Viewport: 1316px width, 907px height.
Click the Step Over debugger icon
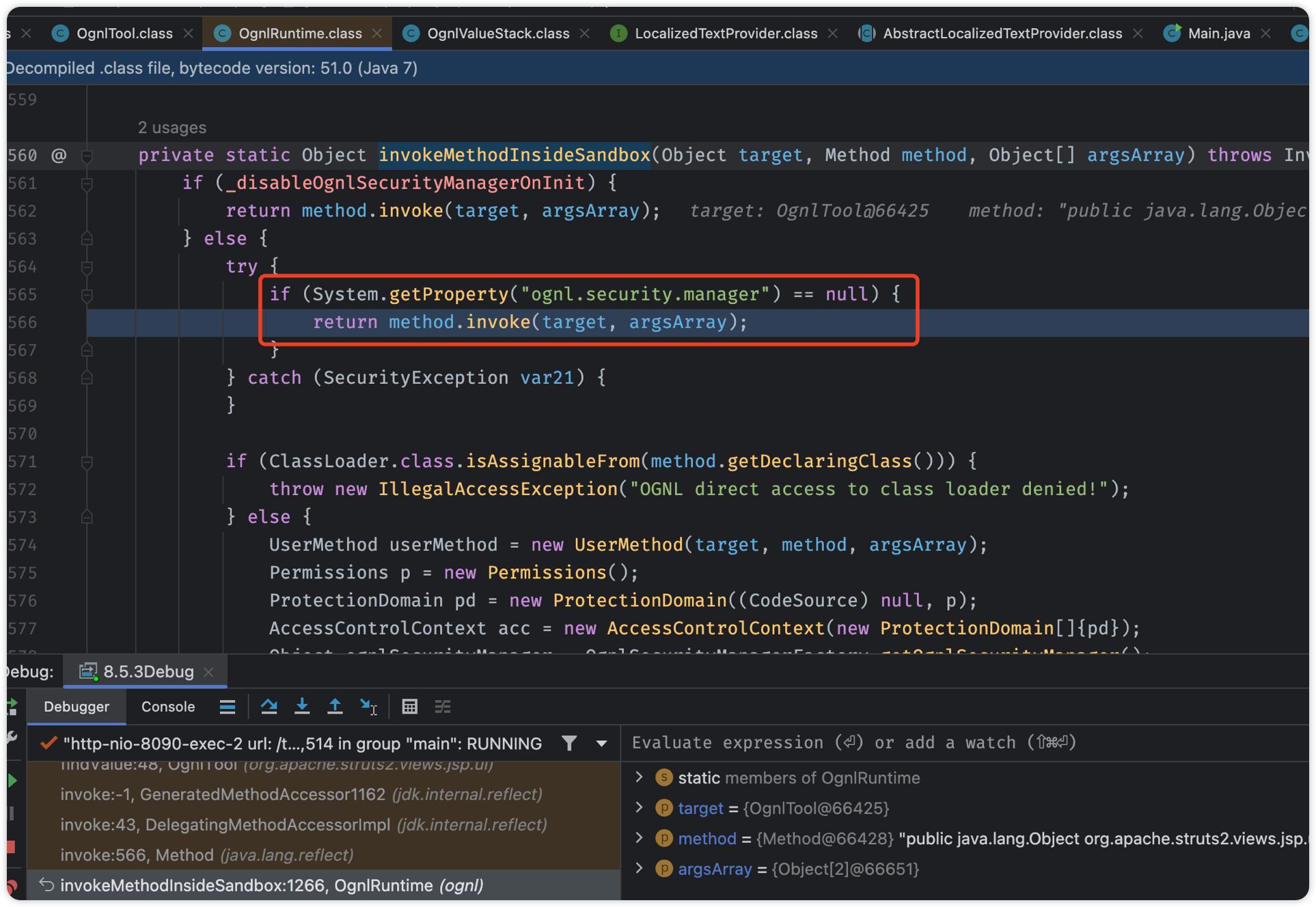point(269,706)
